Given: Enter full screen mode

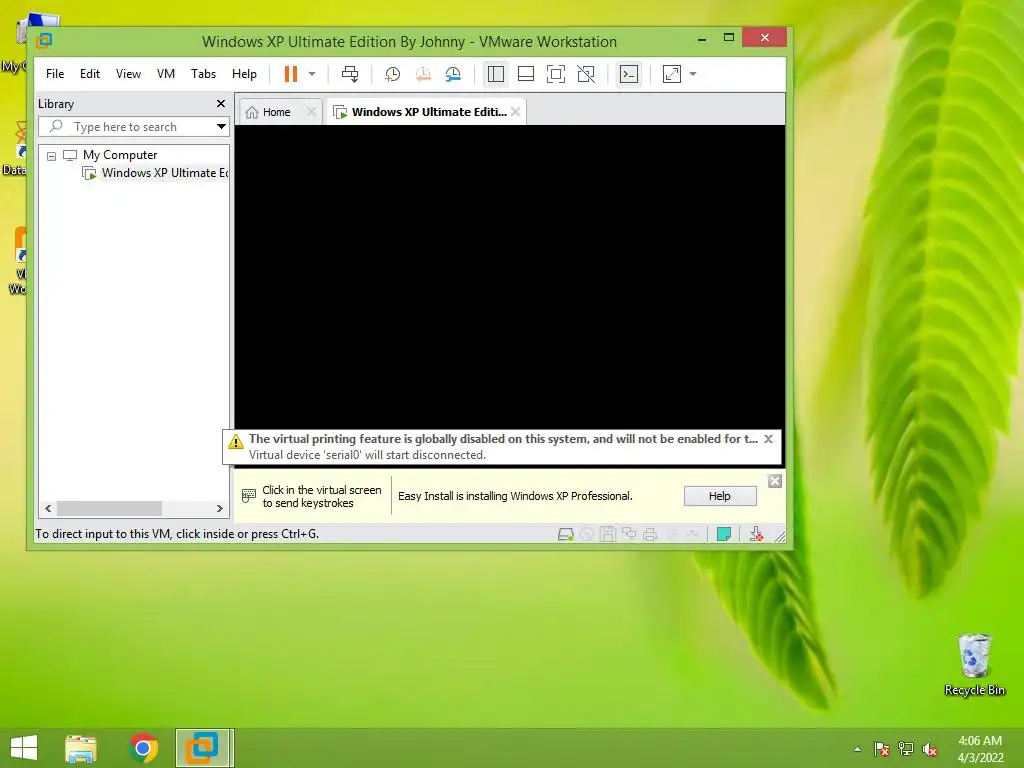Looking at the screenshot, I should click(x=556, y=74).
